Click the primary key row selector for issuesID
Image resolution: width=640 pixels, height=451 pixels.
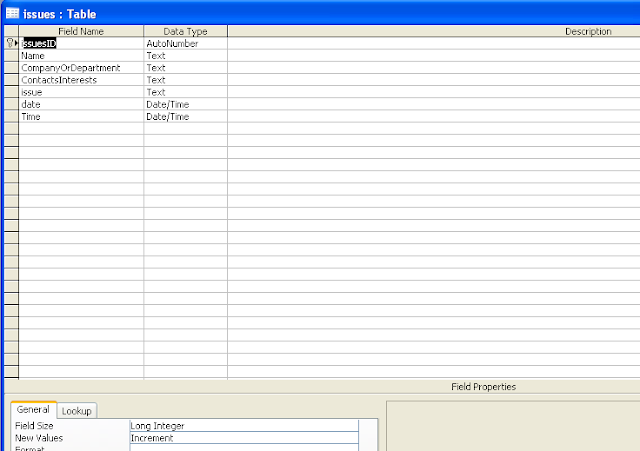tap(11, 43)
